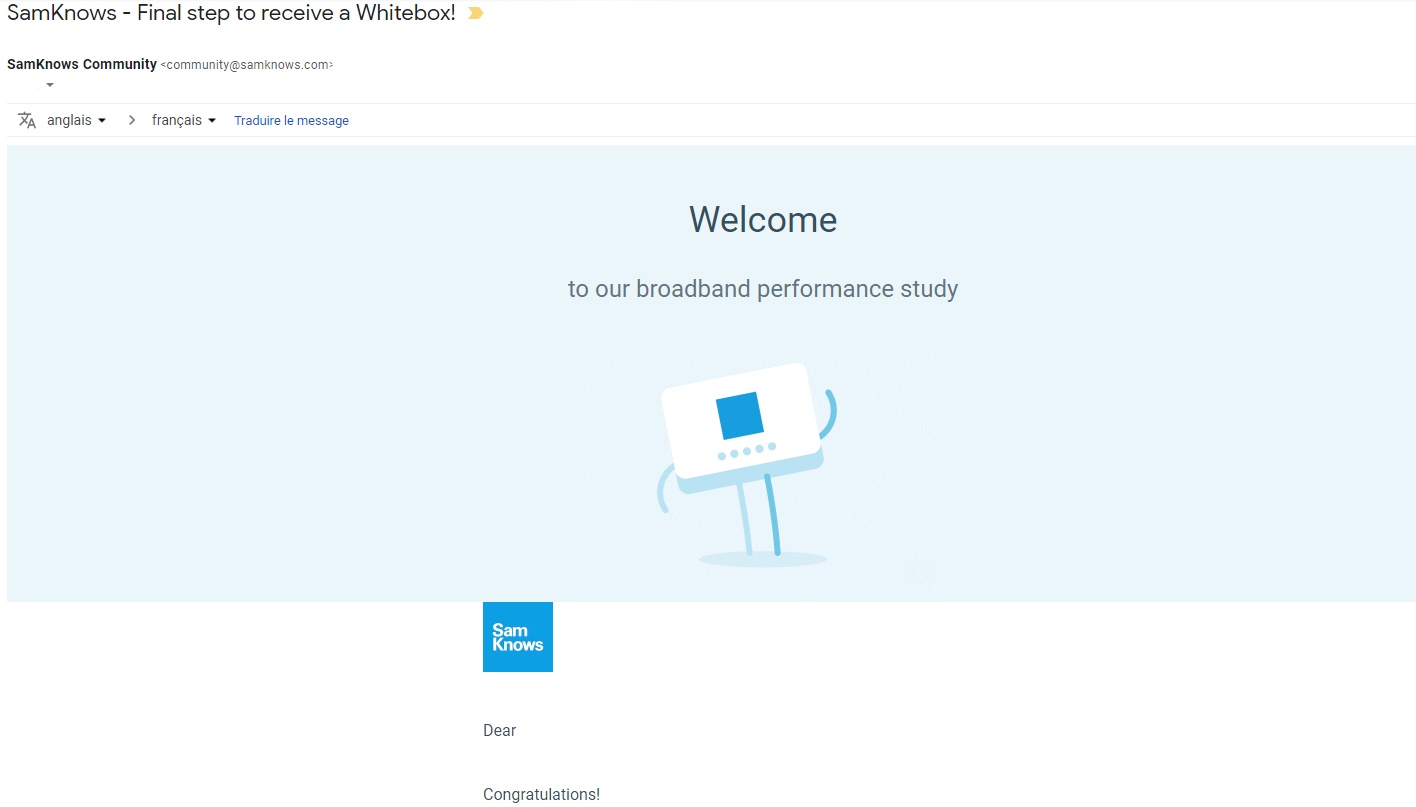Expand recipient details arrow below sender
Viewport: 1416px width, 808px height.
tap(50, 85)
